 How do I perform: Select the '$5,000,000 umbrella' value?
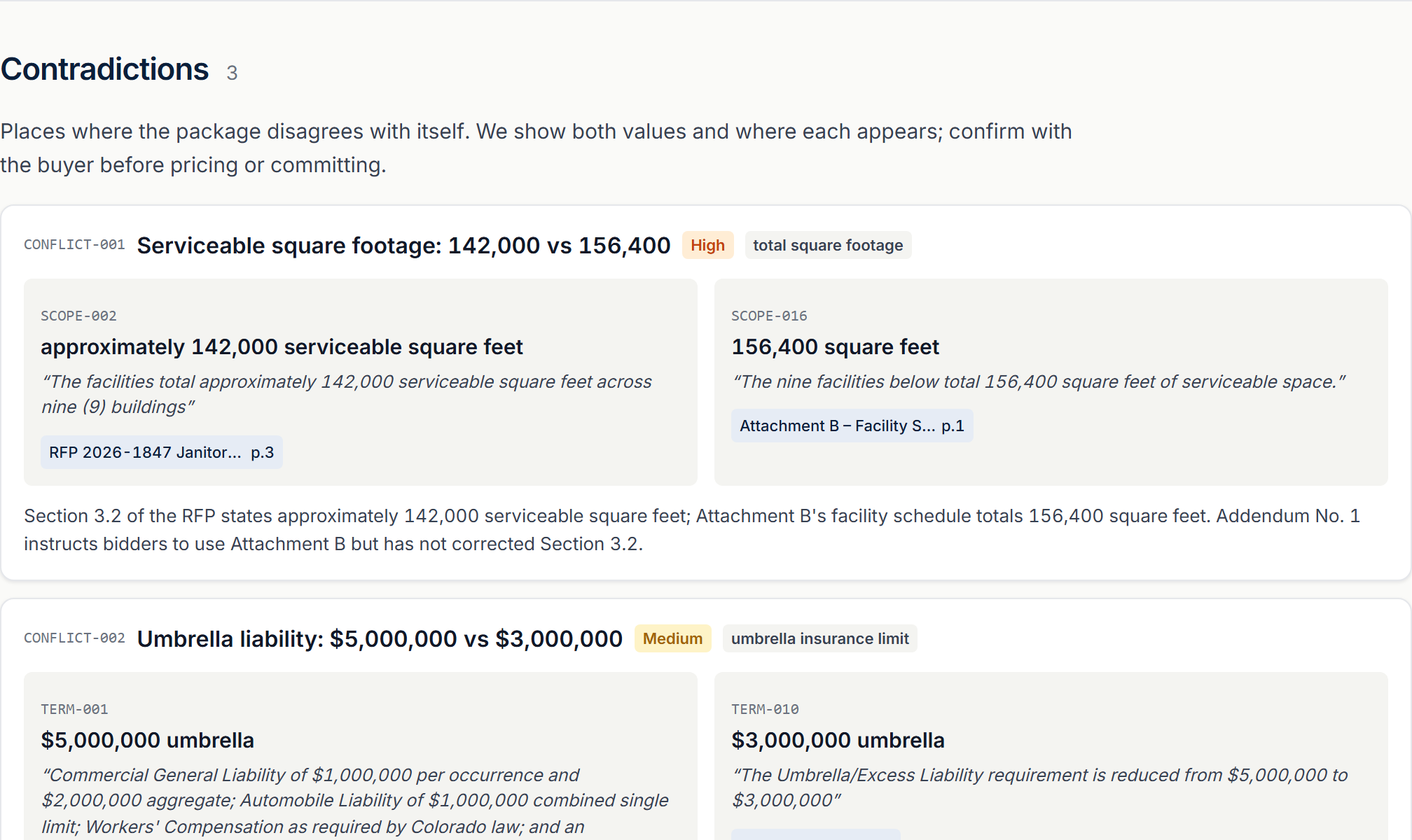click(x=147, y=741)
